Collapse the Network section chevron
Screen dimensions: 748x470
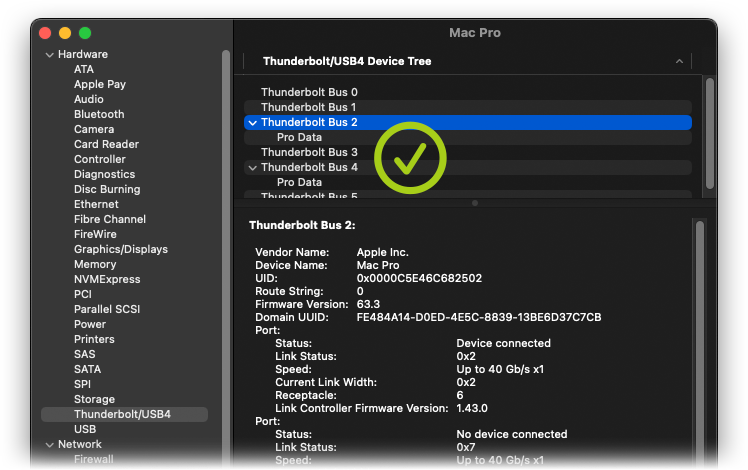49,445
